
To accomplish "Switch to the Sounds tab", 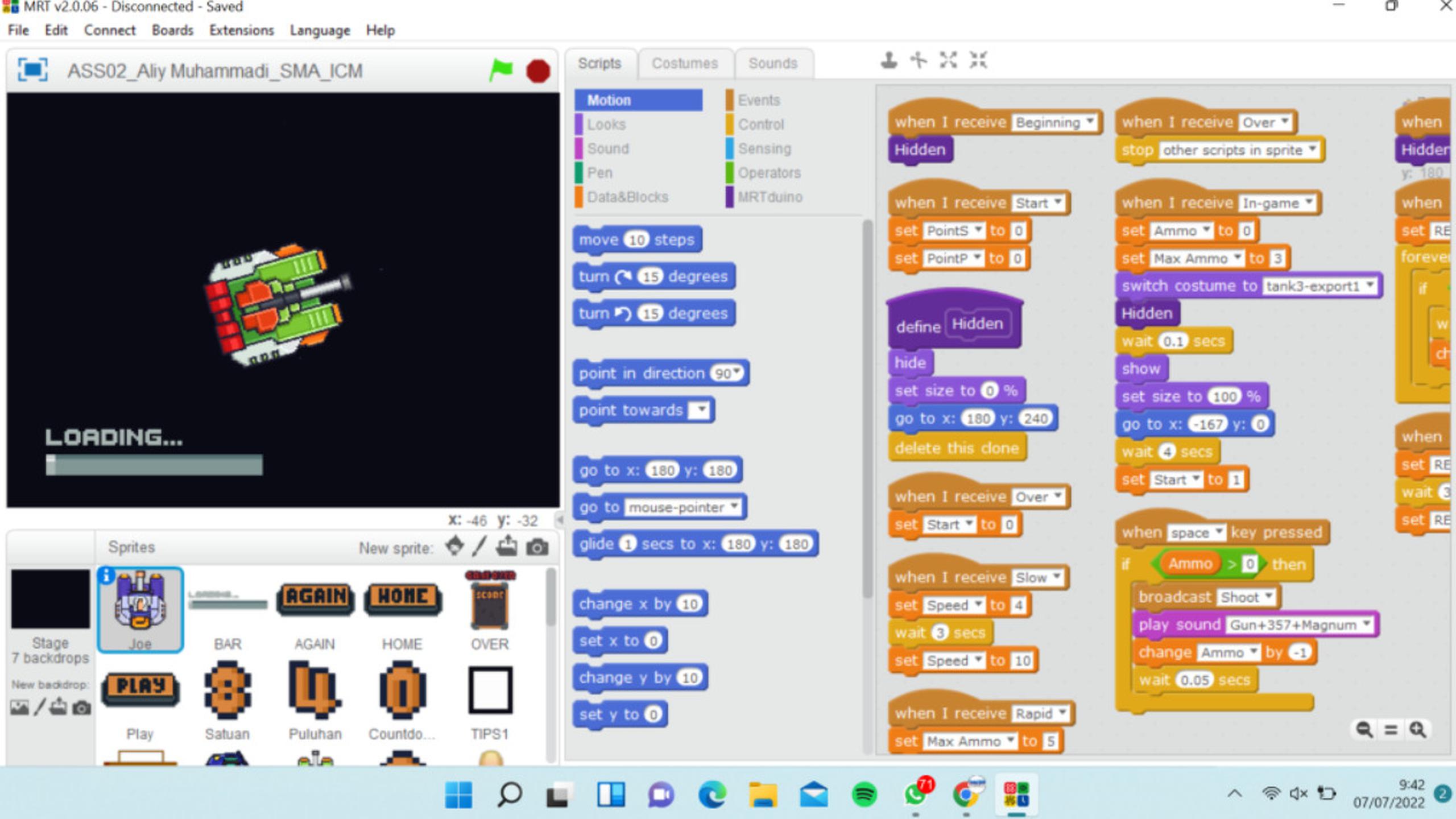I will 773,63.
